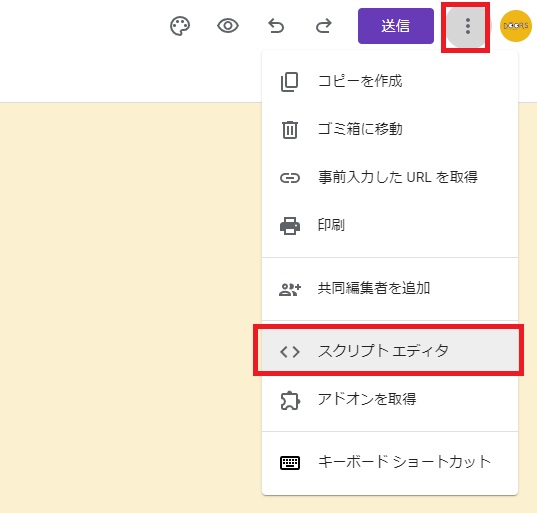Open キーボード ショートカット menu entry
Viewport: 537px width, 513px height.
pyautogui.click(x=390, y=462)
